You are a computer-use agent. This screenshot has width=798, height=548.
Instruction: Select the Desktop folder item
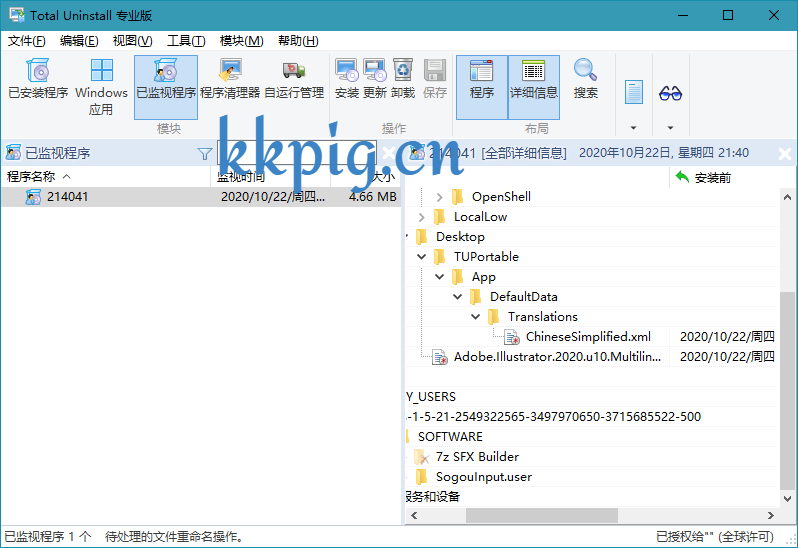point(460,237)
